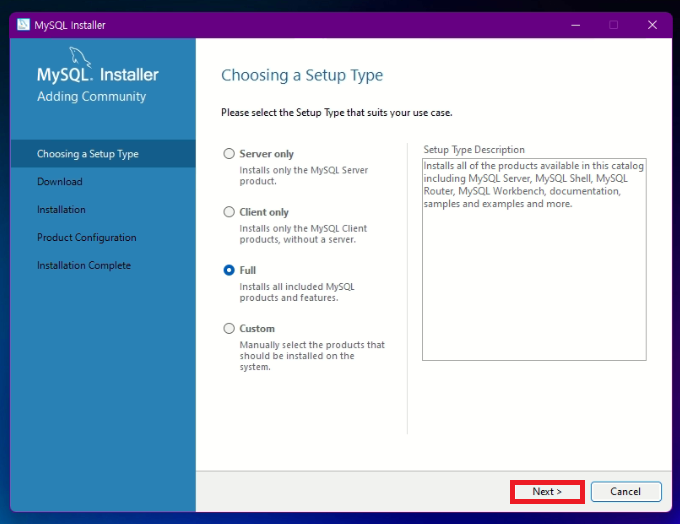Select Installation Complete in the sidebar
The width and height of the screenshot is (680, 524).
(84, 265)
